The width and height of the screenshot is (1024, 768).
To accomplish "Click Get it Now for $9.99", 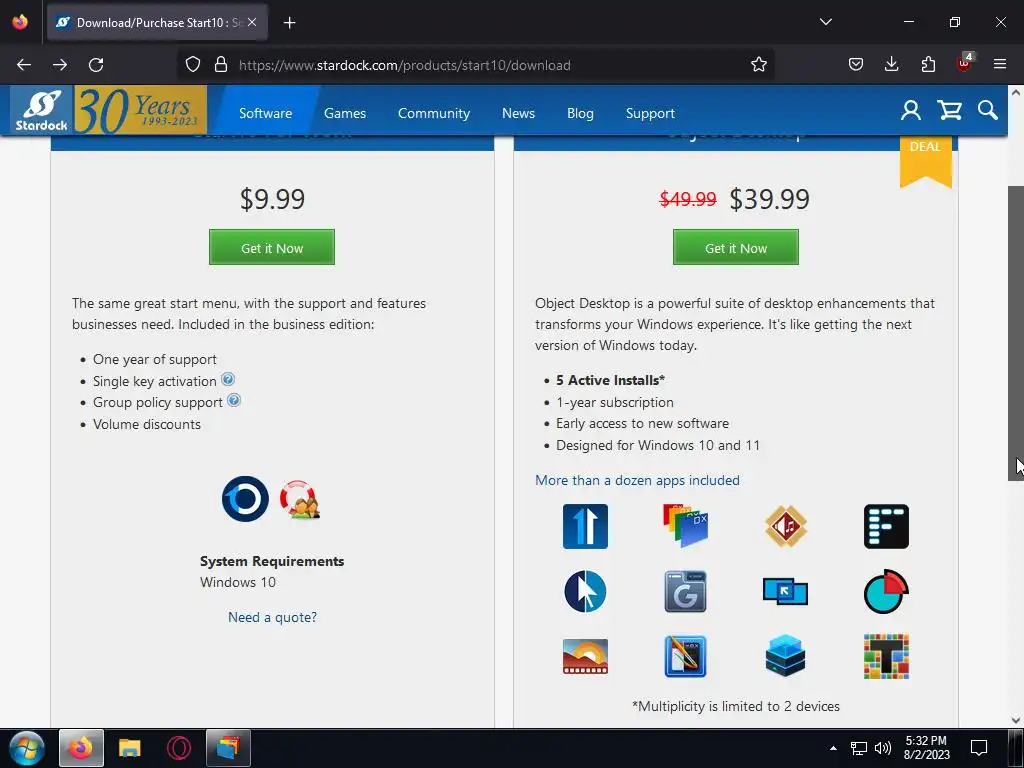I will pos(272,248).
